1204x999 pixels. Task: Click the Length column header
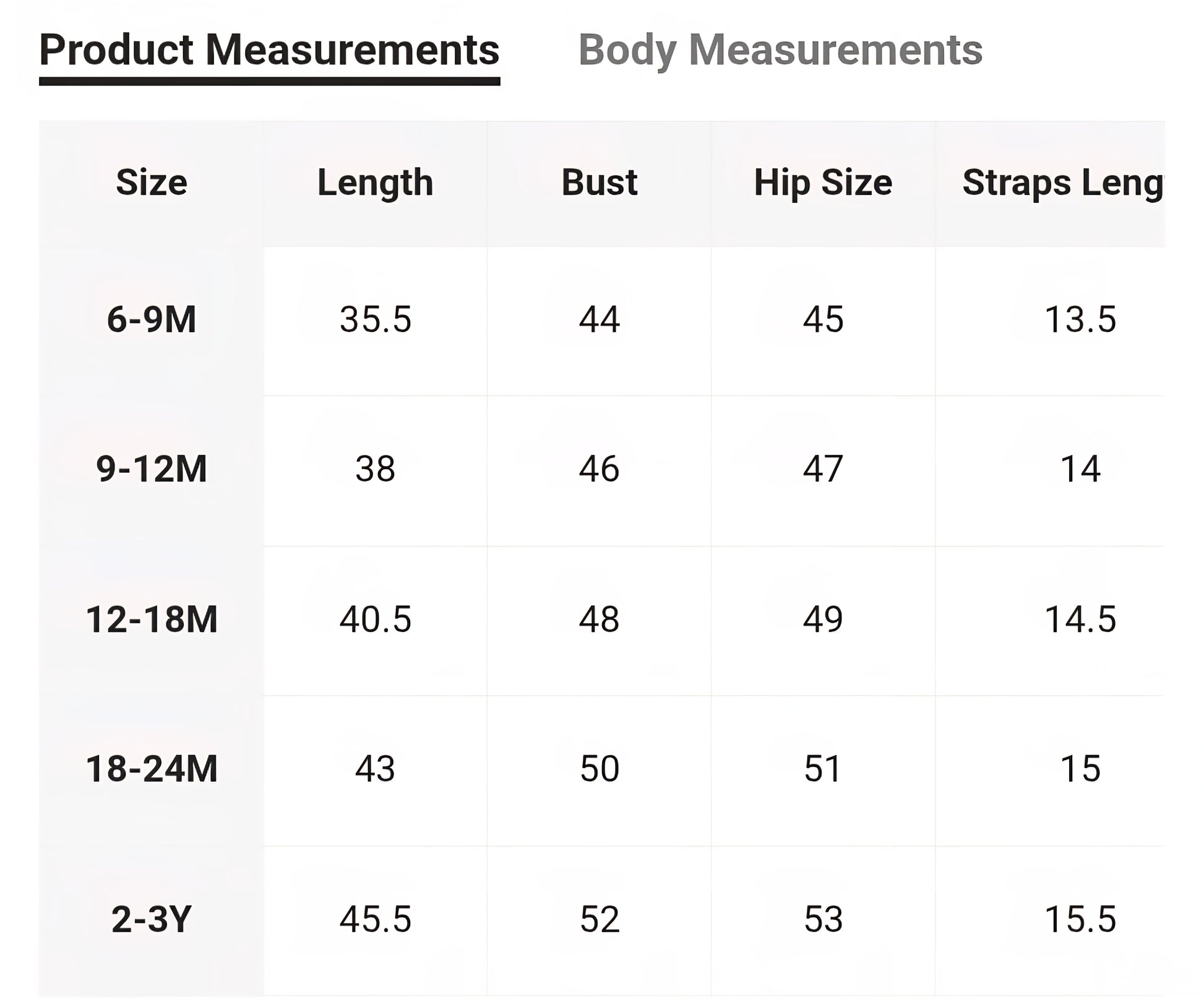pos(375,183)
